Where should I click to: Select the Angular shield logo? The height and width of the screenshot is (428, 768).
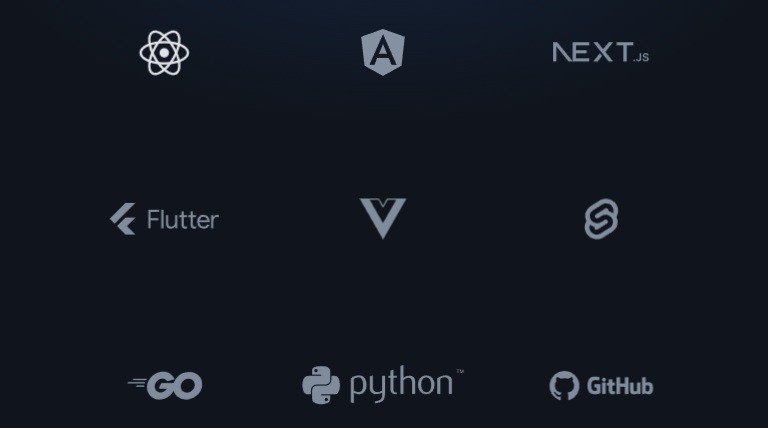coord(383,52)
